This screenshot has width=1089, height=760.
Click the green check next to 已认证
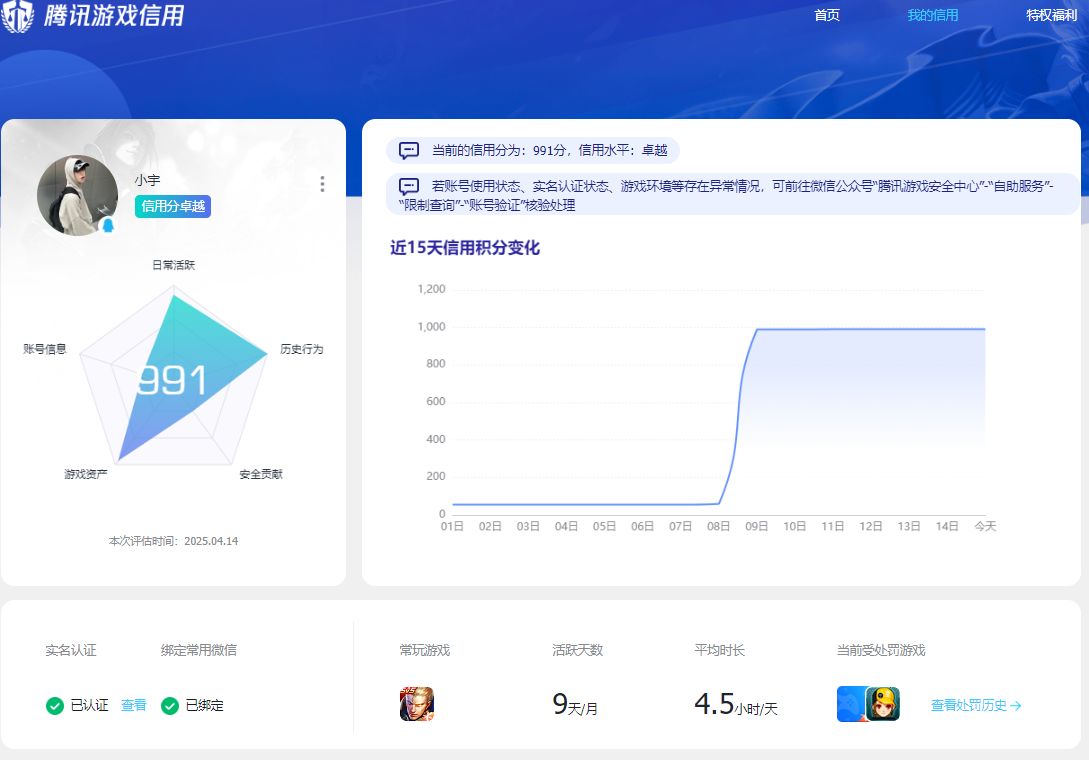point(55,706)
